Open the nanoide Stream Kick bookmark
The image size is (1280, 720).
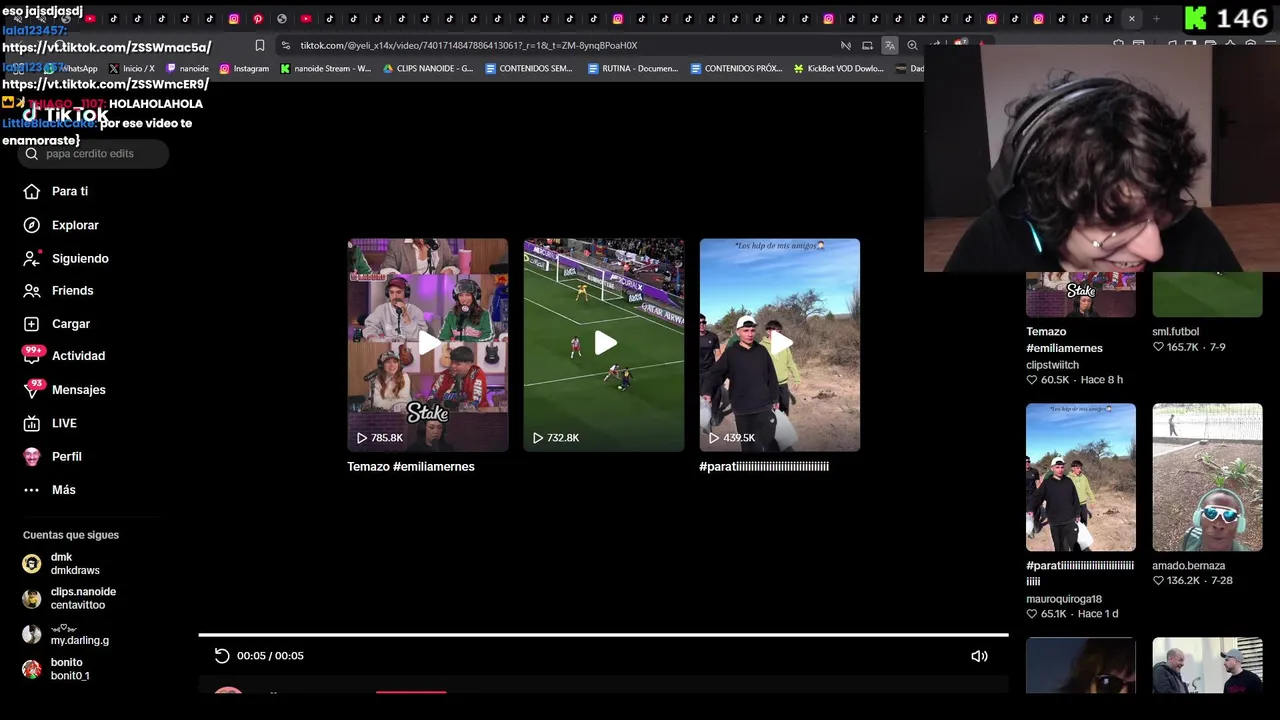326,69
